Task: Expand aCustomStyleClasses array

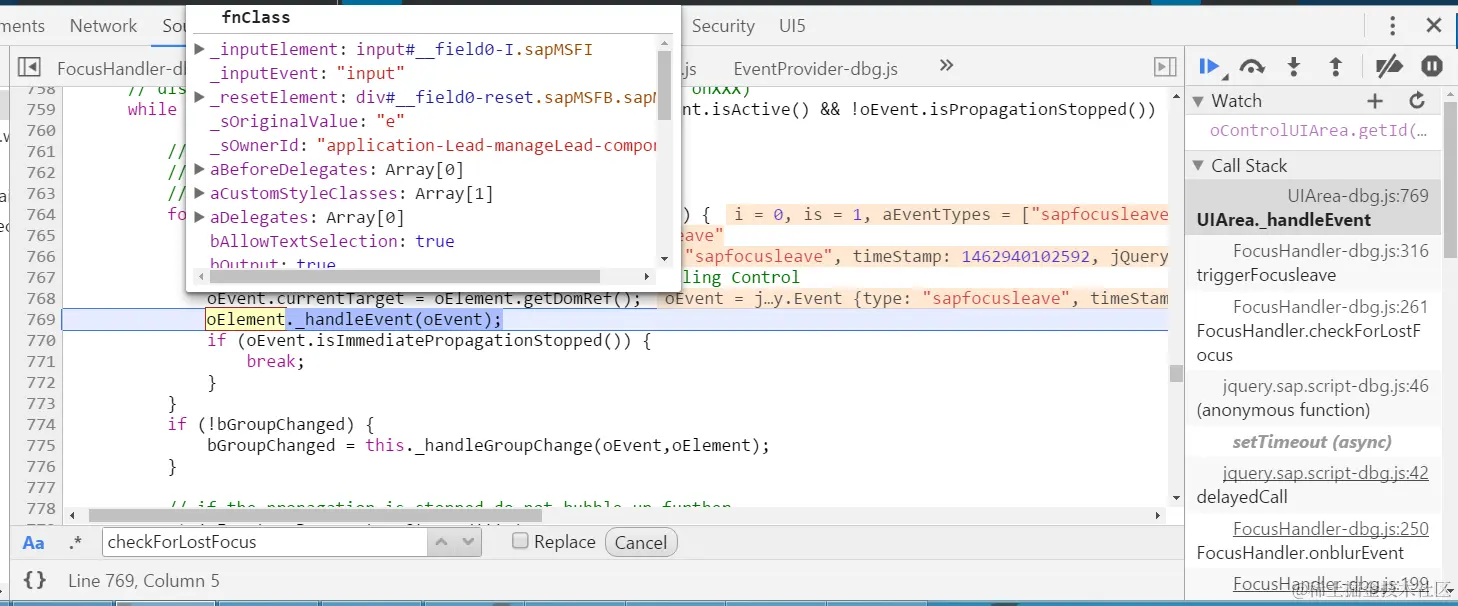Action: point(199,193)
